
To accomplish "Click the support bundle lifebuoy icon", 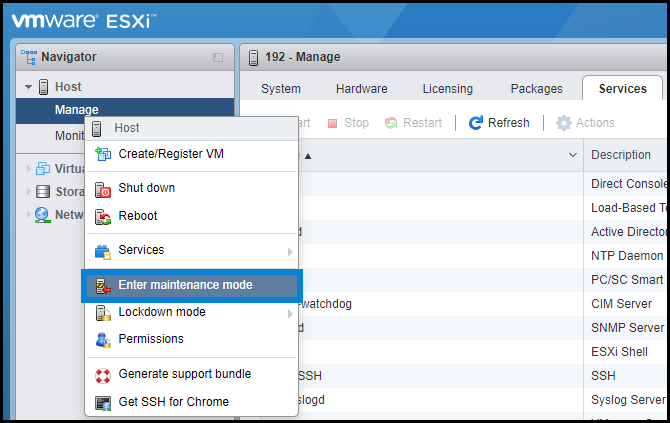I will [103, 376].
